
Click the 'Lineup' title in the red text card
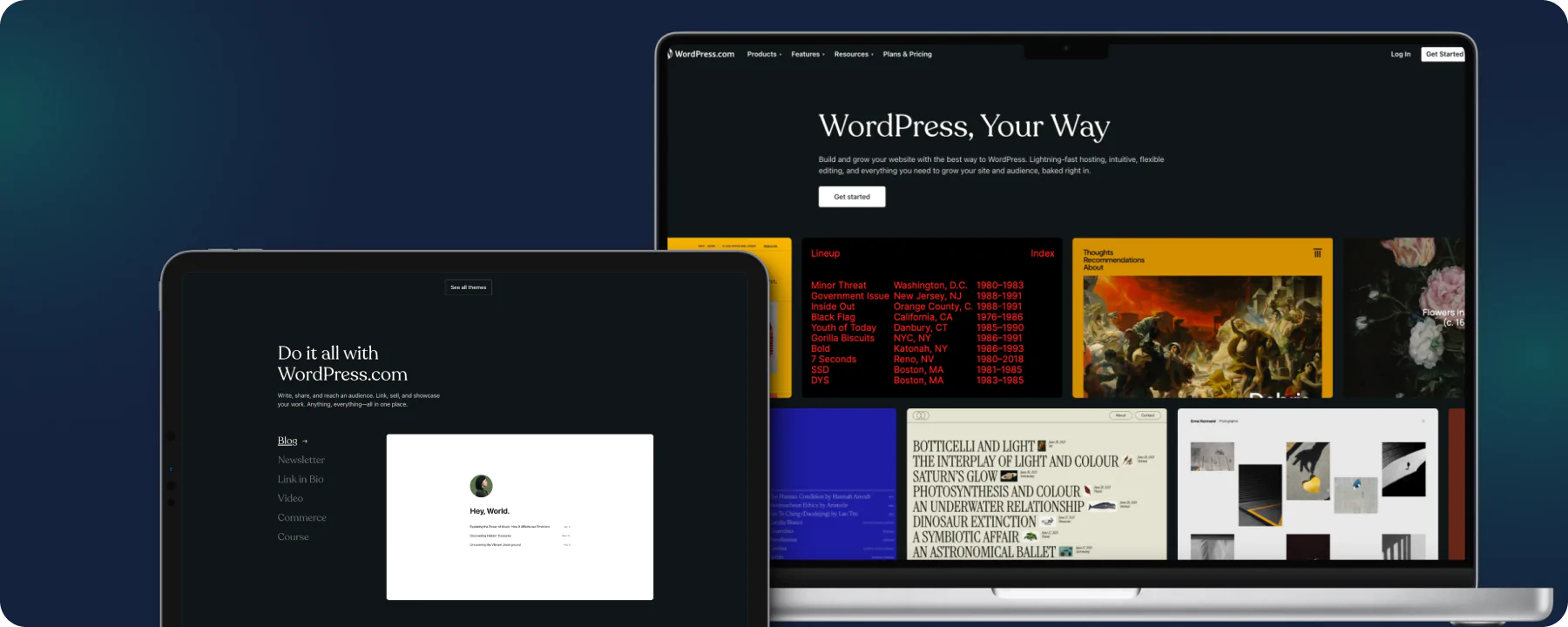click(825, 253)
